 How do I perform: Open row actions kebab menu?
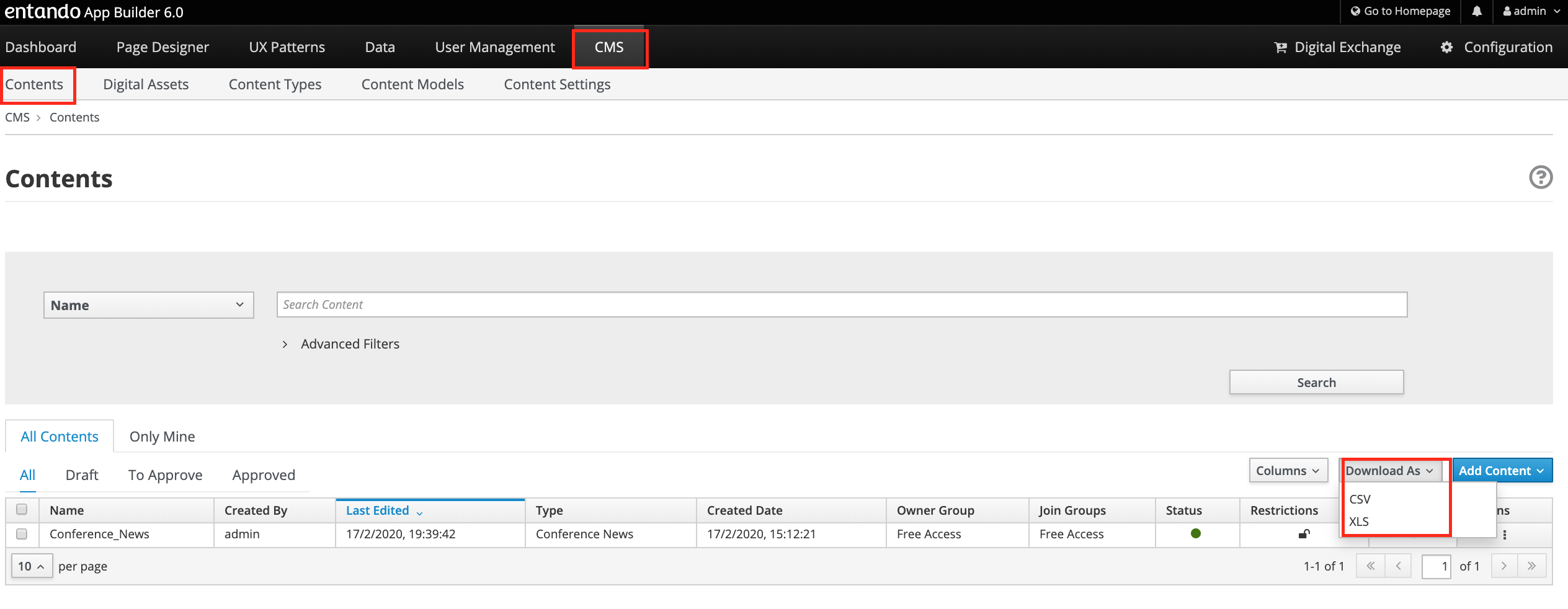pos(1504,535)
